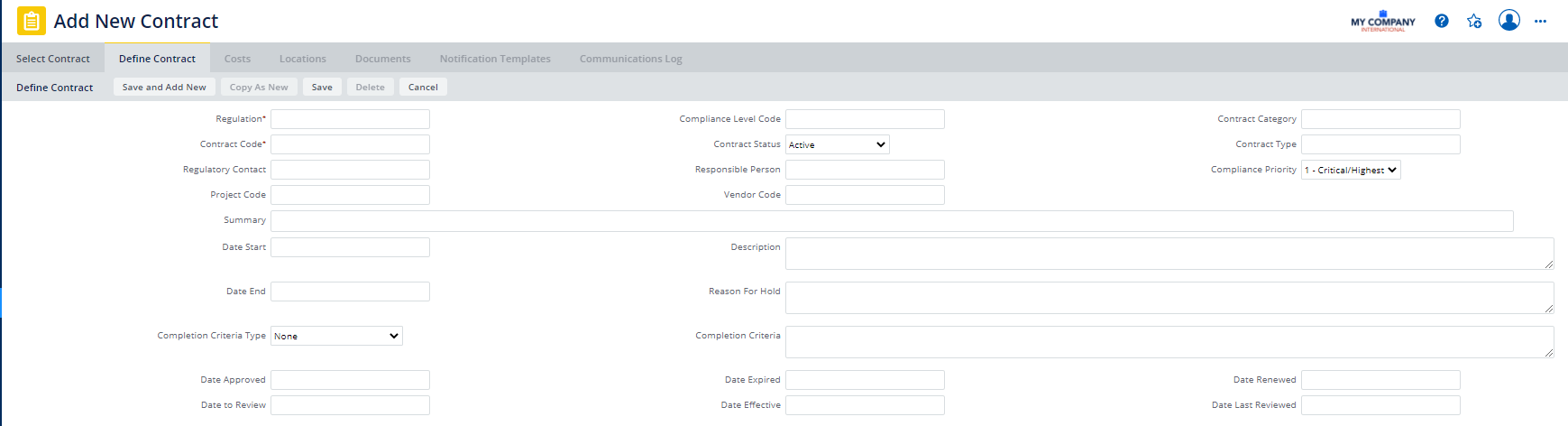Viewport: 1568px width, 426px height.
Task: Expand the Contract Status dropdown
Action: [x=837, y=144]
